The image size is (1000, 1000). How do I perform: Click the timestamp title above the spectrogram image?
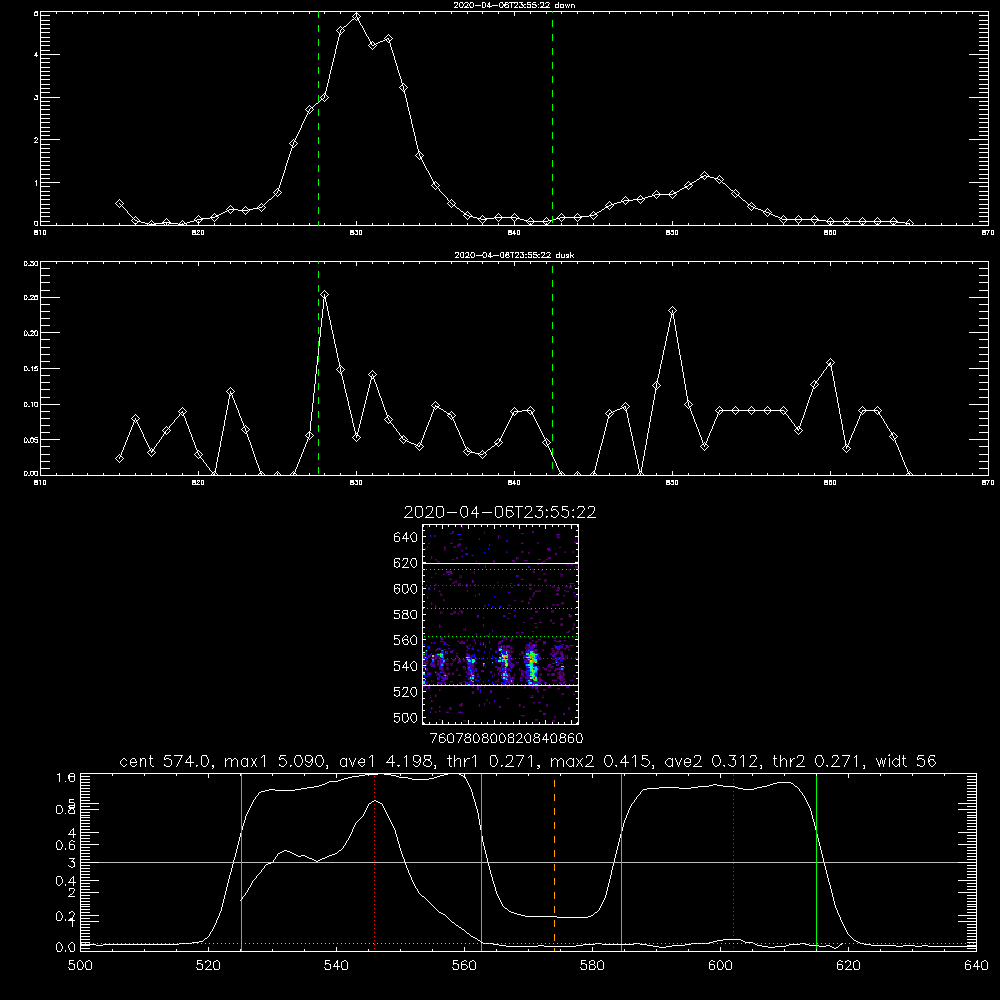pyautogui.click(x=500, y=512)
